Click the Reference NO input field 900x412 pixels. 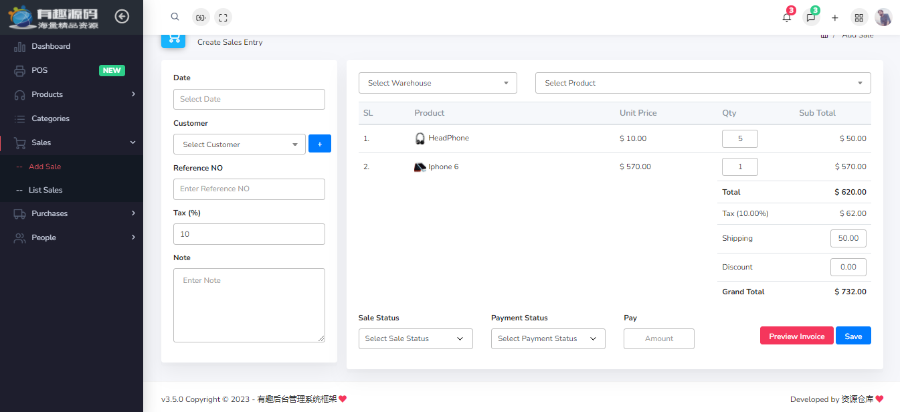[249, 189]
